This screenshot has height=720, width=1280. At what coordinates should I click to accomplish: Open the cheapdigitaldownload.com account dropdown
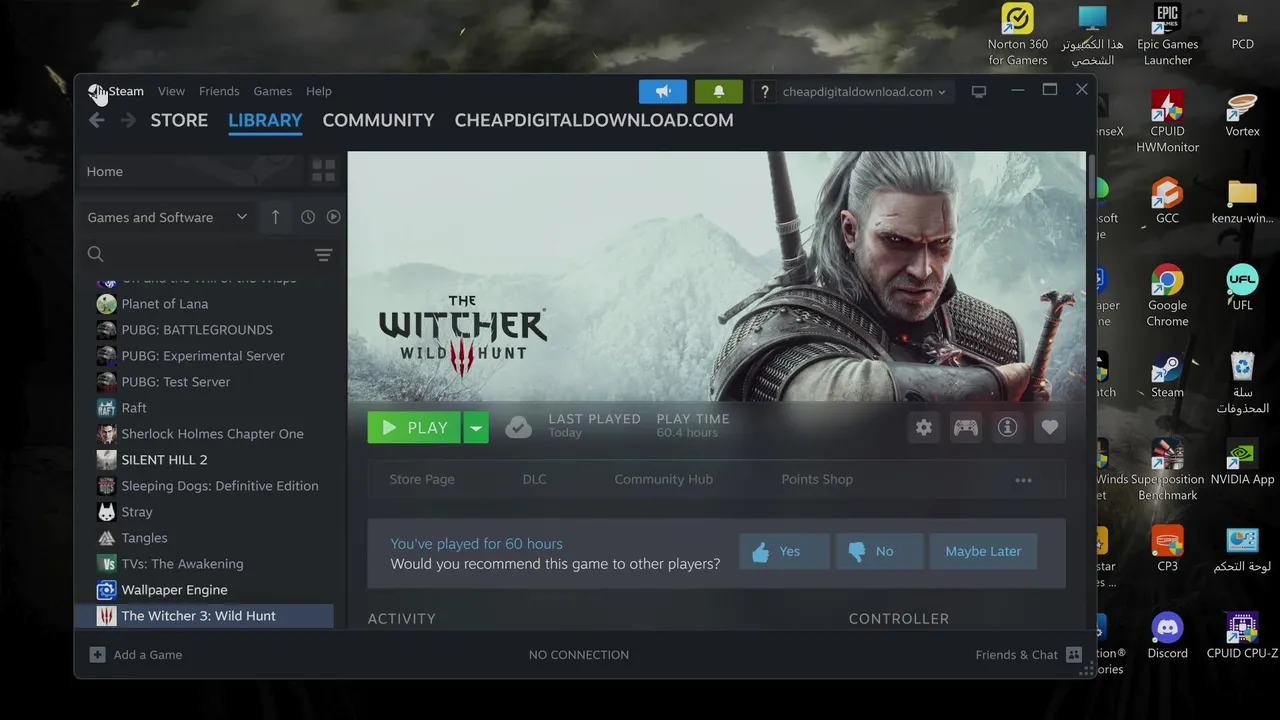coord(864,92)
